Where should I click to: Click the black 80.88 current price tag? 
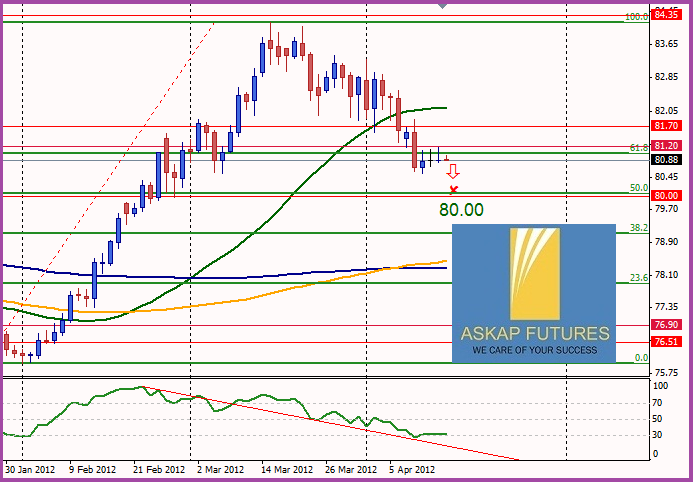click(666, 159)
